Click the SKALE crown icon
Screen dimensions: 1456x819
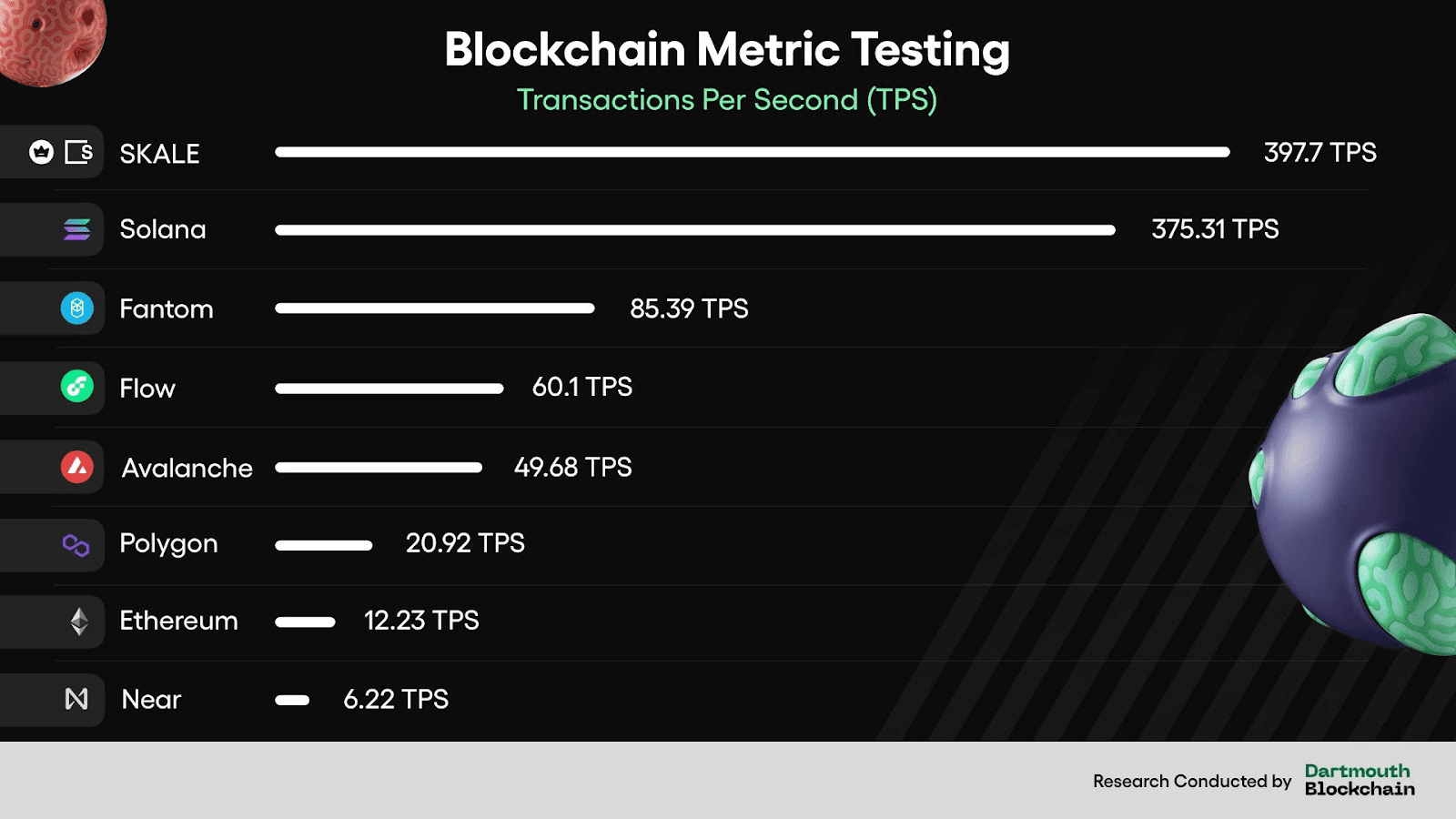point(41,152)
